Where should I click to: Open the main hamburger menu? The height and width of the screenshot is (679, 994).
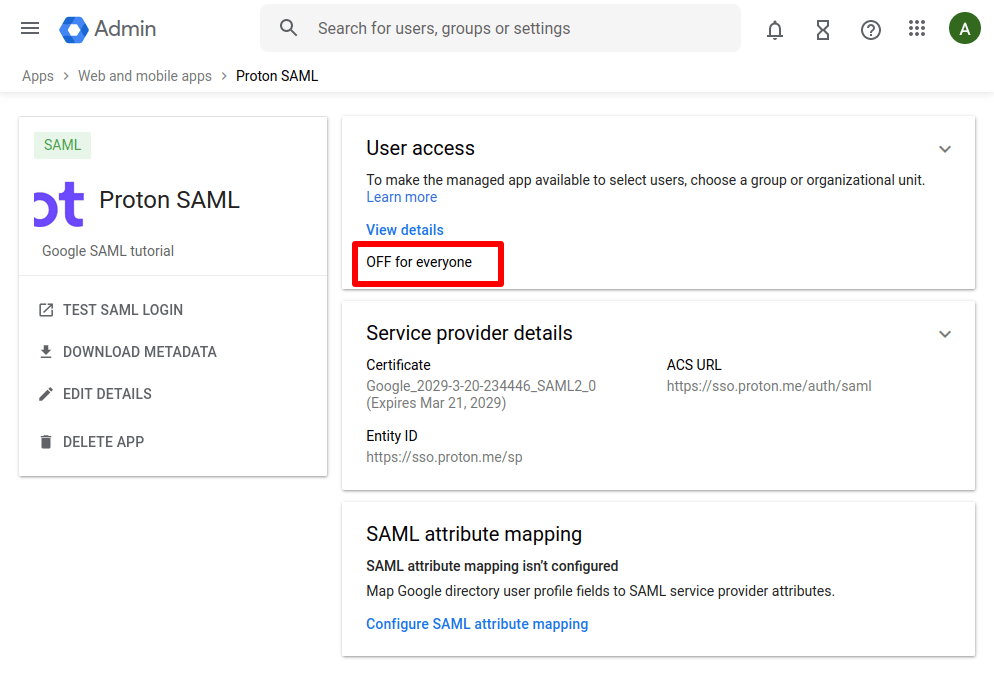click(30, 29)
